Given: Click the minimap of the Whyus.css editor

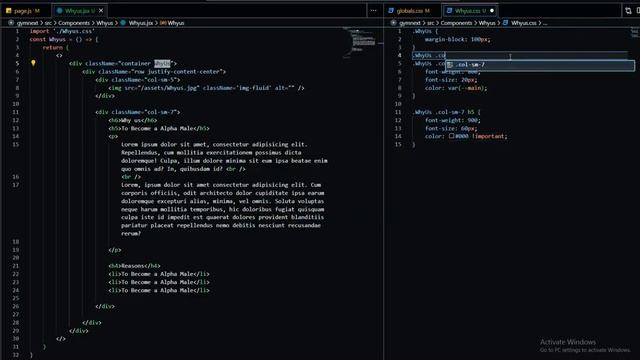Looking at the screenshot, I should [635, 33].
